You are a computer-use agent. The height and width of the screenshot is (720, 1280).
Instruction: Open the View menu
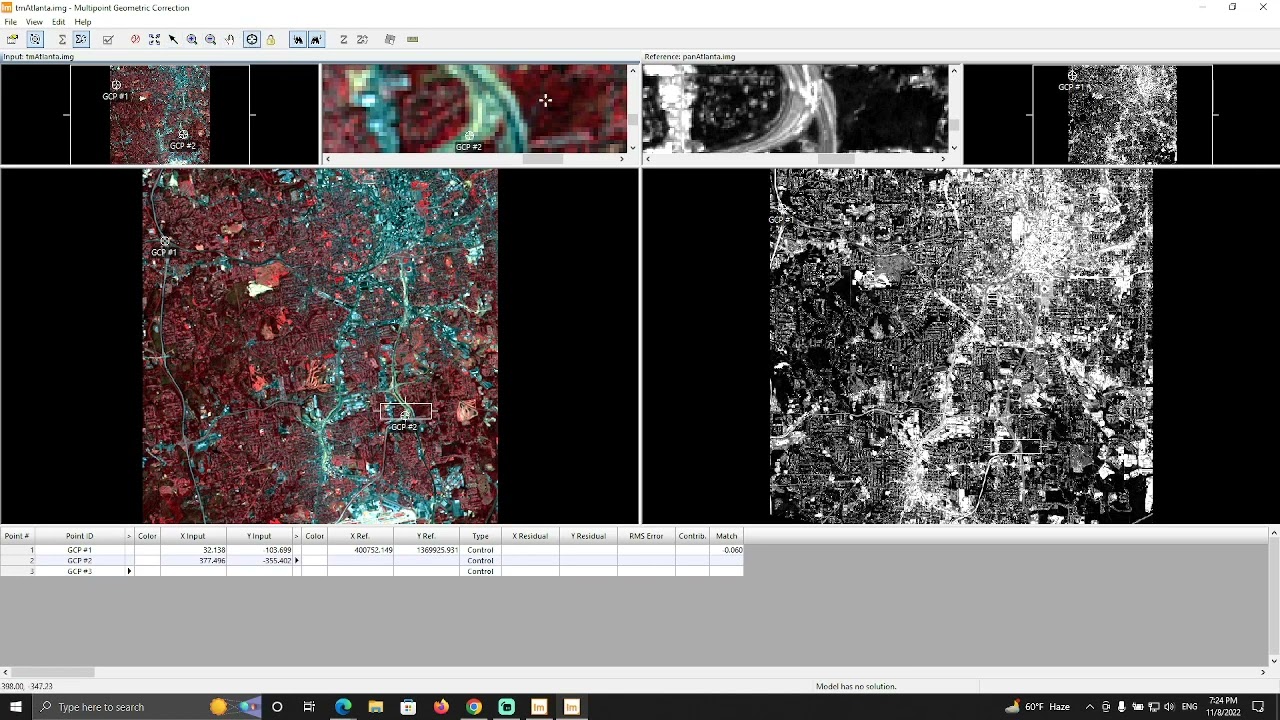tap(34, 22)
